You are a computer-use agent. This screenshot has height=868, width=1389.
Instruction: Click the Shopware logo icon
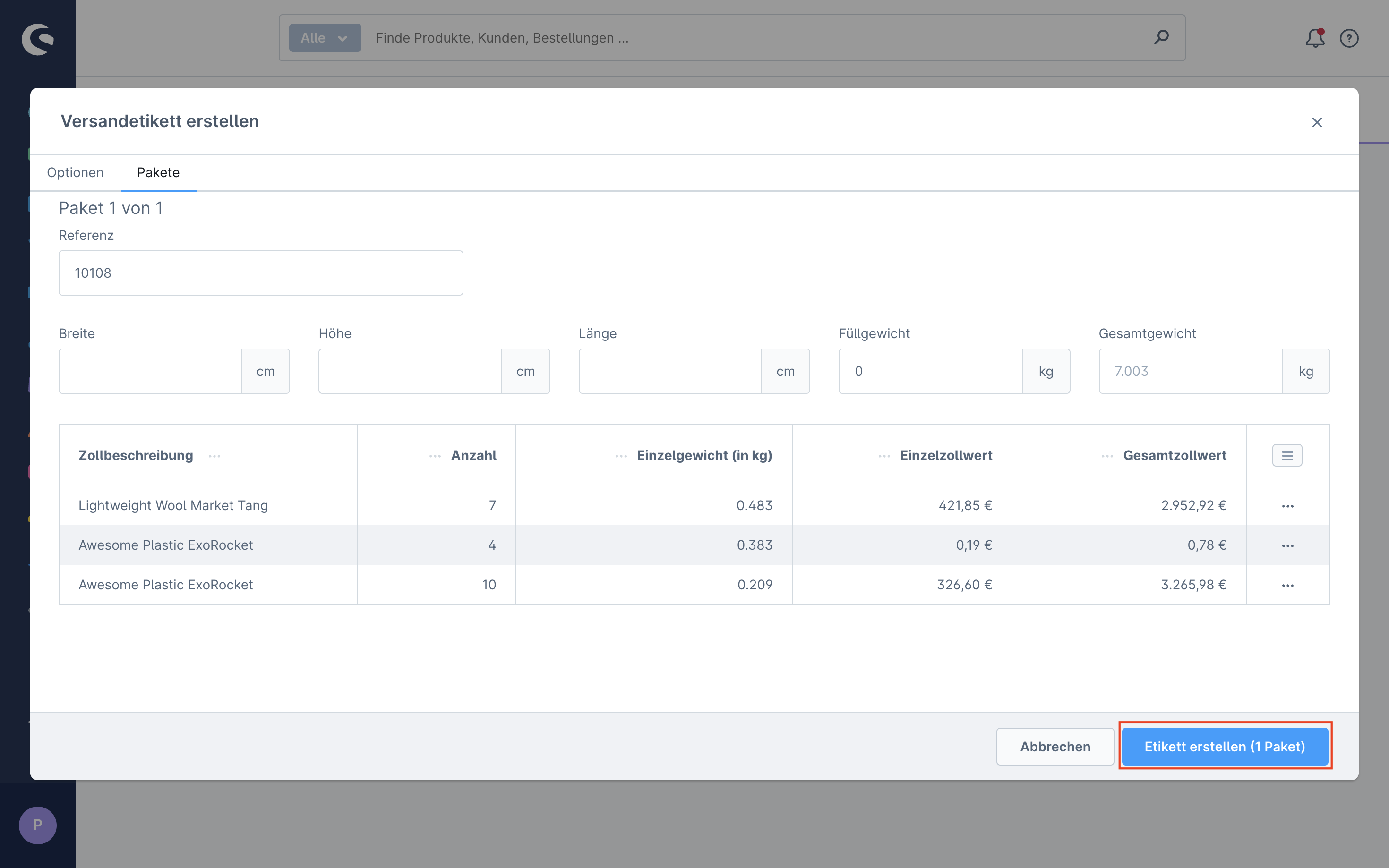(38, 39)
